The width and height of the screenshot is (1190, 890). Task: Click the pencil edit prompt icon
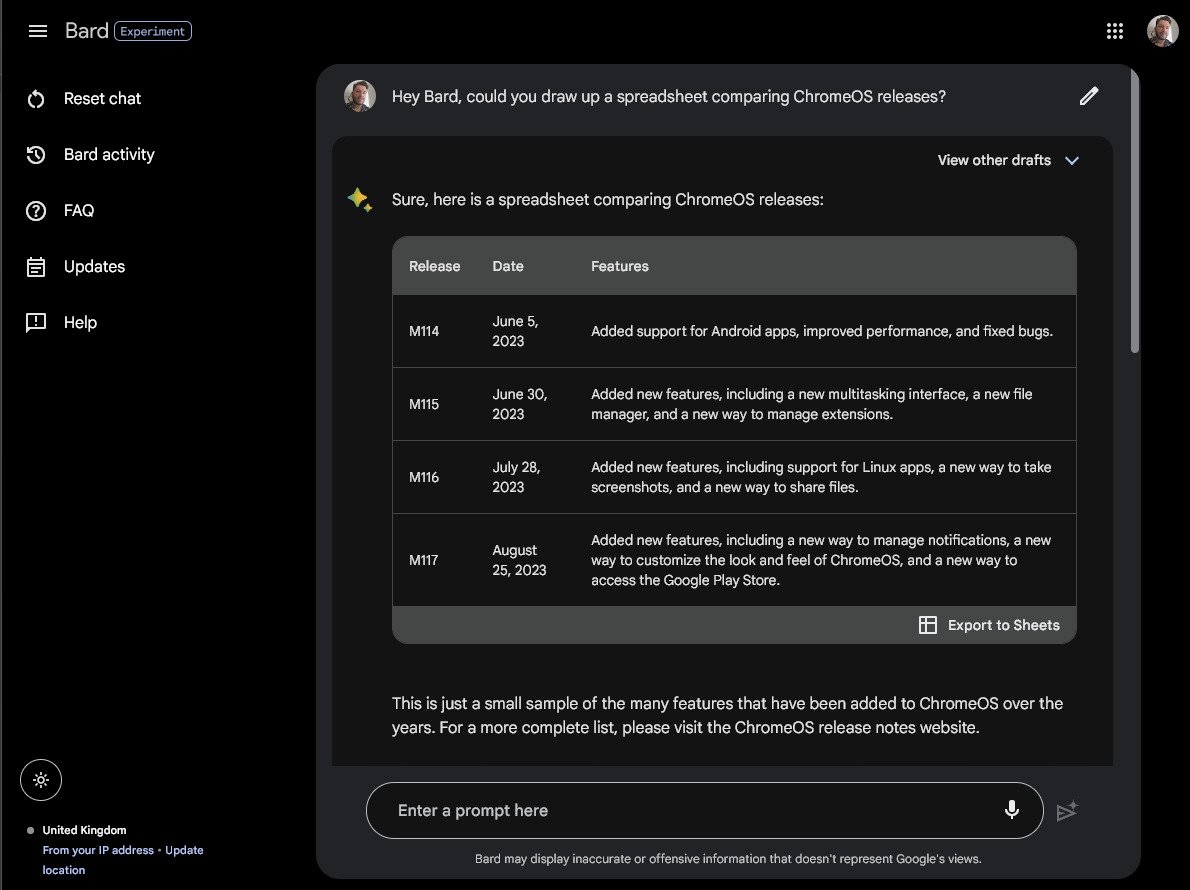1089,96
